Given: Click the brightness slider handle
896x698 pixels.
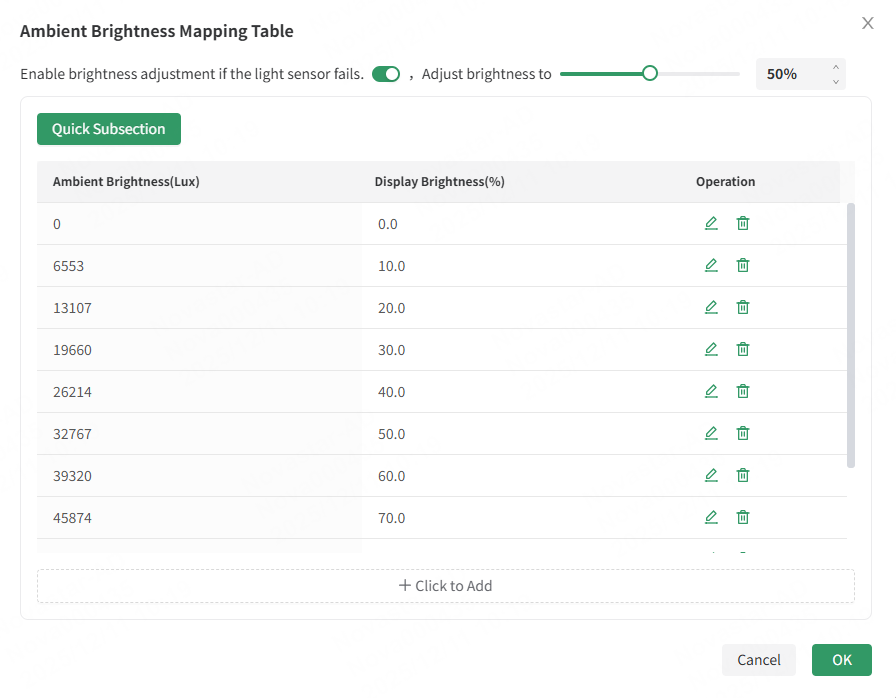Looking at the screenshot, I should coord(650,73).
